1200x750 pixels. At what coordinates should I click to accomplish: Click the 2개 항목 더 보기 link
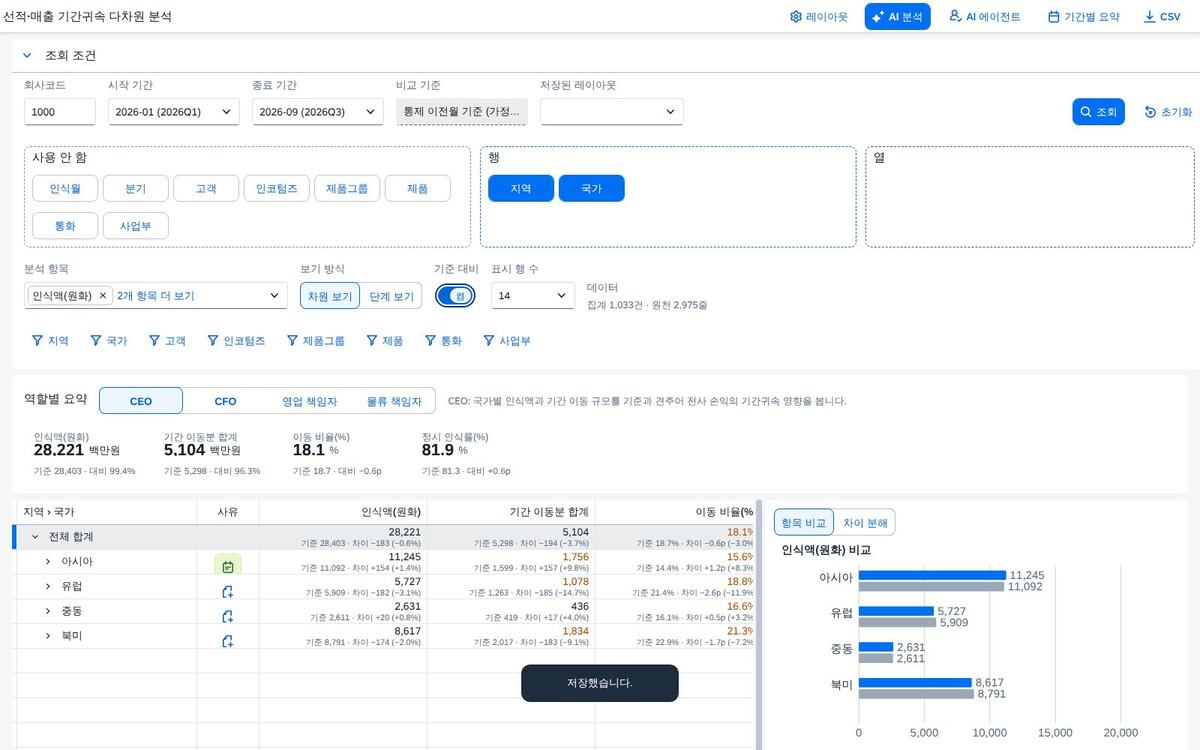pyautogui.click(x=156, y=296)
